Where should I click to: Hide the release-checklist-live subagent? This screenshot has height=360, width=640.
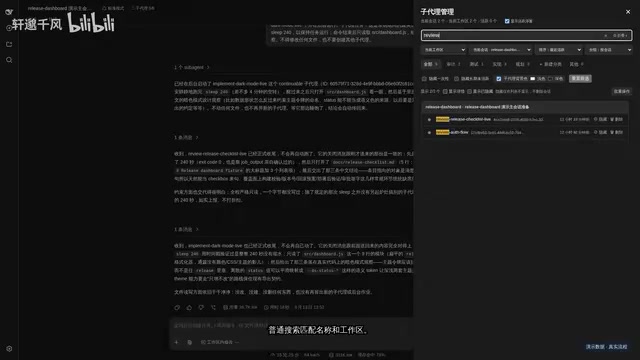pos(600,119)
